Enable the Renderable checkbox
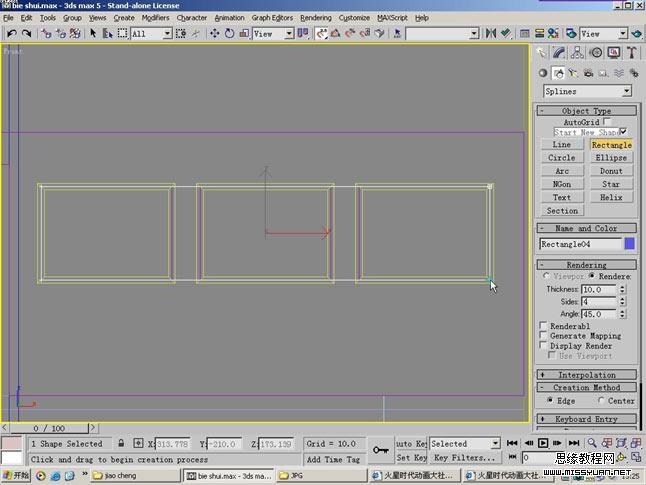646x485 pixels. [x=543, y=326]
